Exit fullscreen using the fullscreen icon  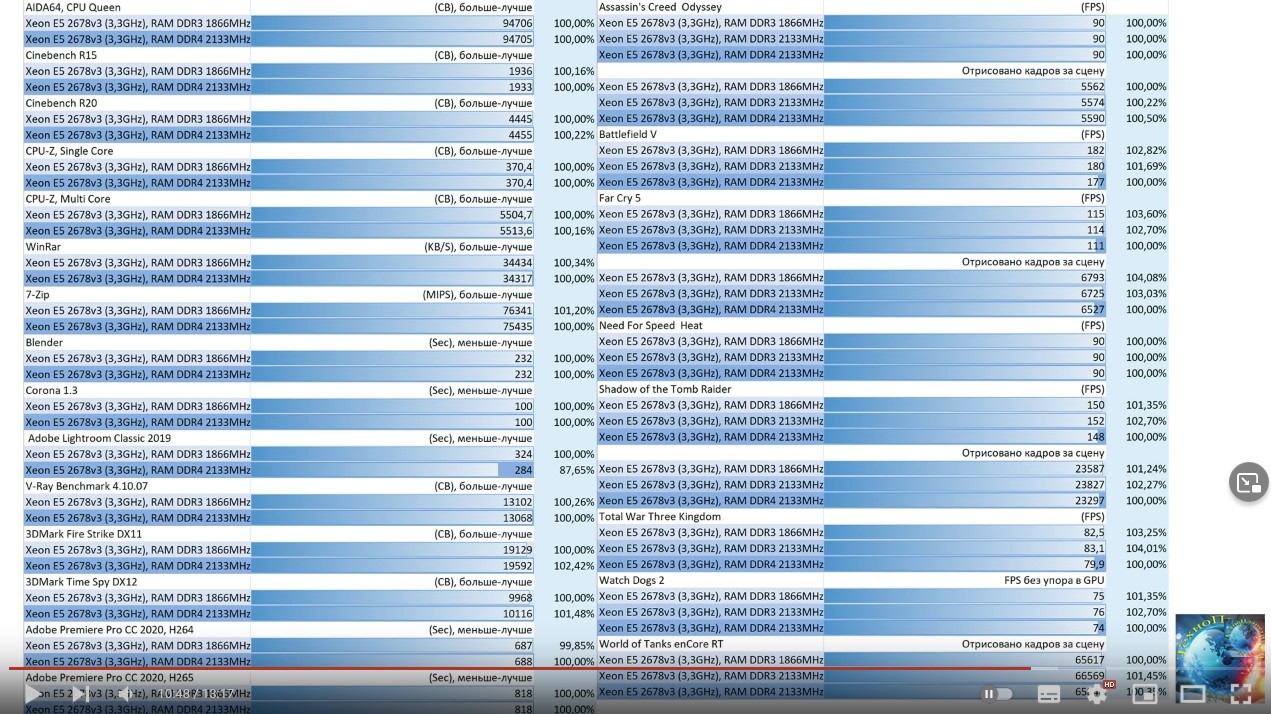coord(1240,693)
